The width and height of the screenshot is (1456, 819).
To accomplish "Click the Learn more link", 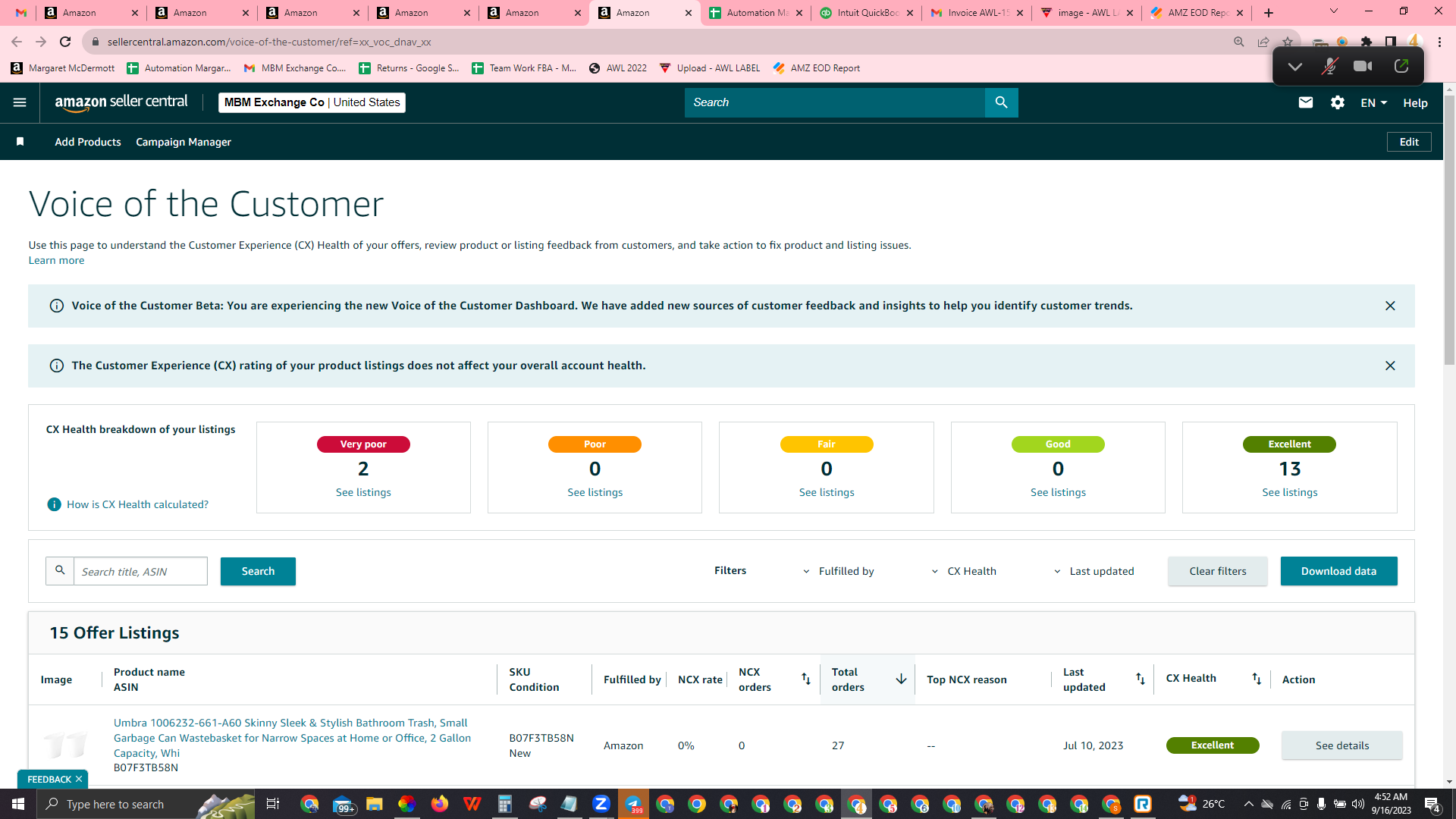I will click(x=56, y=260).
